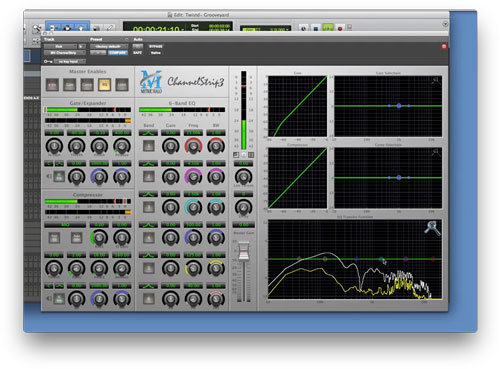The width and height of the screenshot is (500, 369).
Task: Click the red band frequency knob
Action: tap(193, 146)
